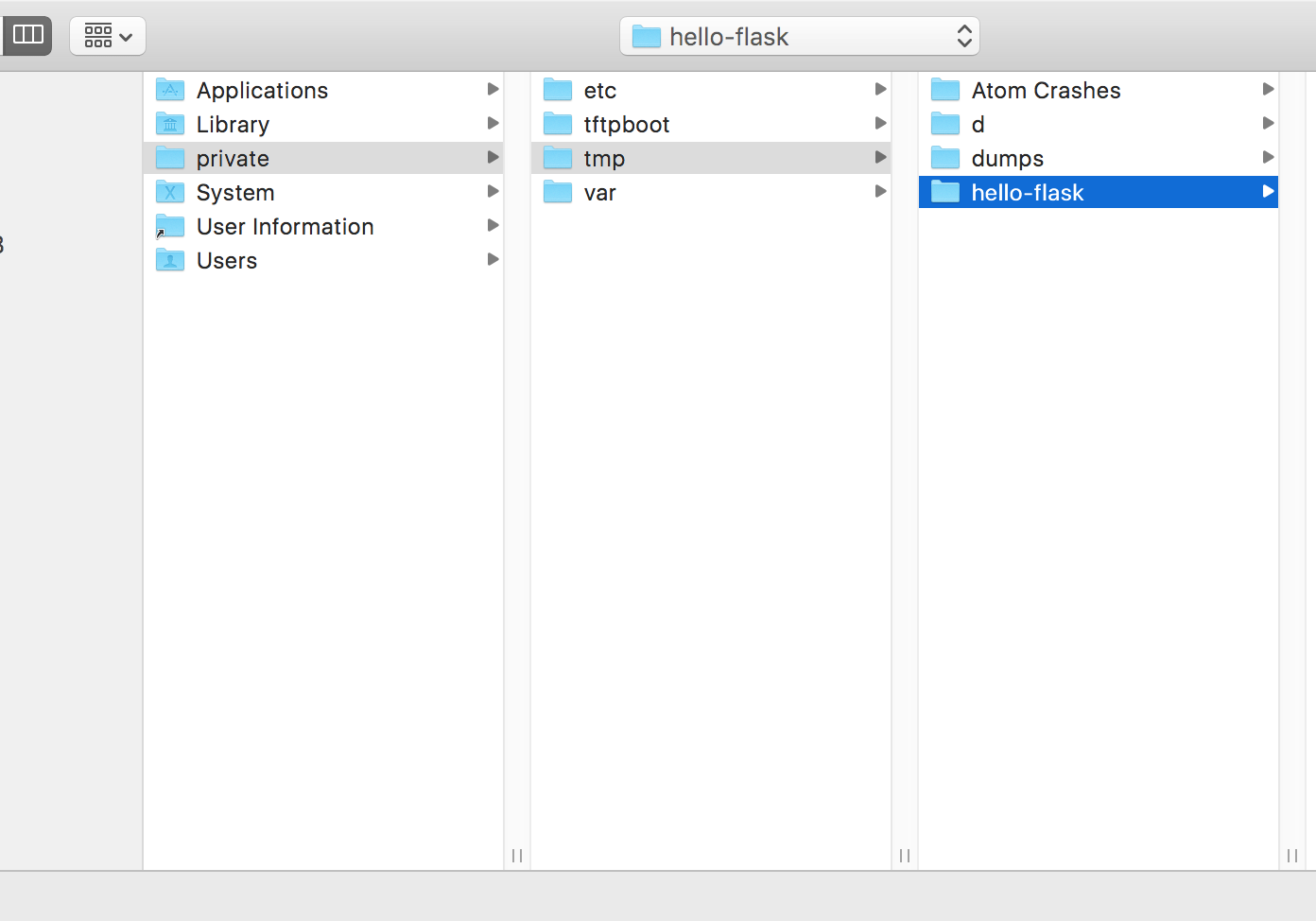Viewport: 1316px width, 921px height.
Task: Click the tftpboot folder icon
Action: [558, 124]
